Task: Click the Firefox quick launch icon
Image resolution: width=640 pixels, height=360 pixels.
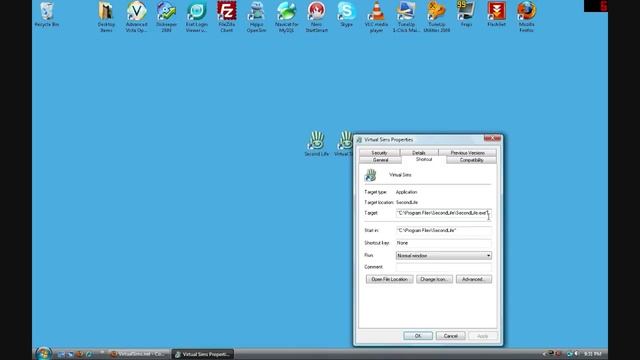Action: pyautogui.click(x=80, y=354)
